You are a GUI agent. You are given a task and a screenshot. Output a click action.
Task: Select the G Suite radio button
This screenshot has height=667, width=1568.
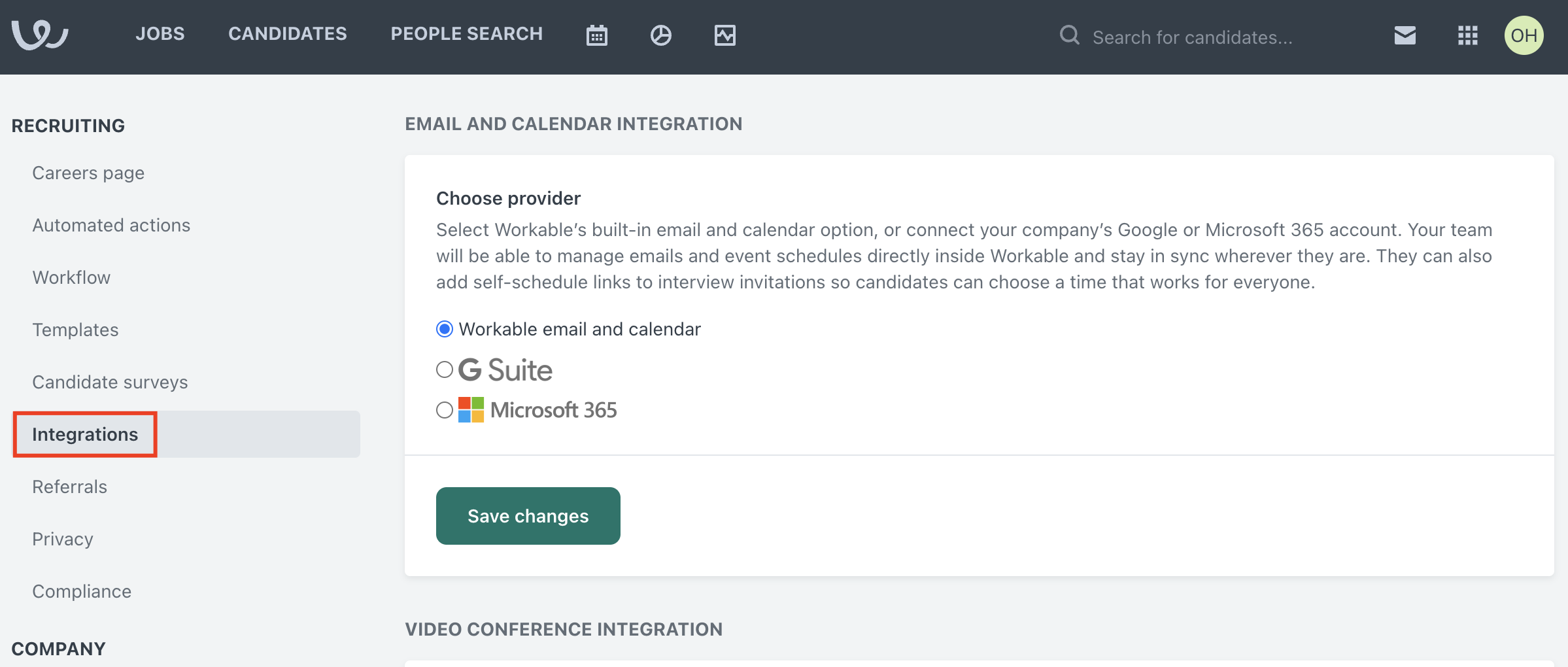tap(445, 369)
